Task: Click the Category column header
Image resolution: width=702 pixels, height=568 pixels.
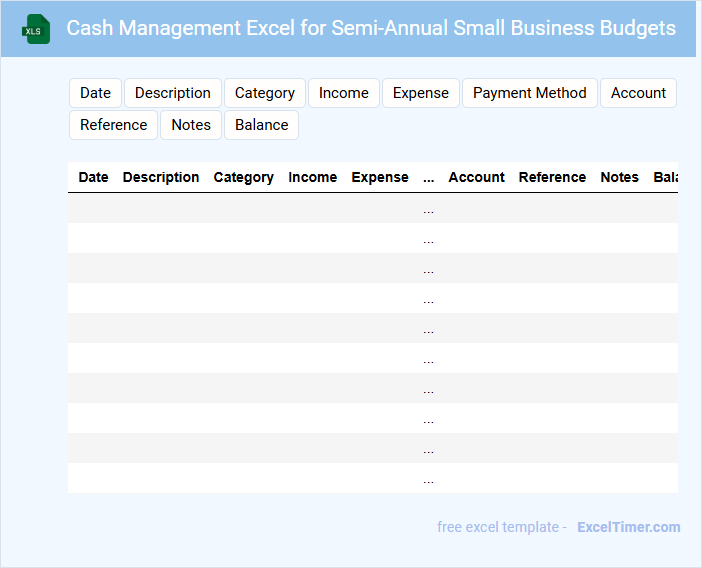Action: coord(243,177)
